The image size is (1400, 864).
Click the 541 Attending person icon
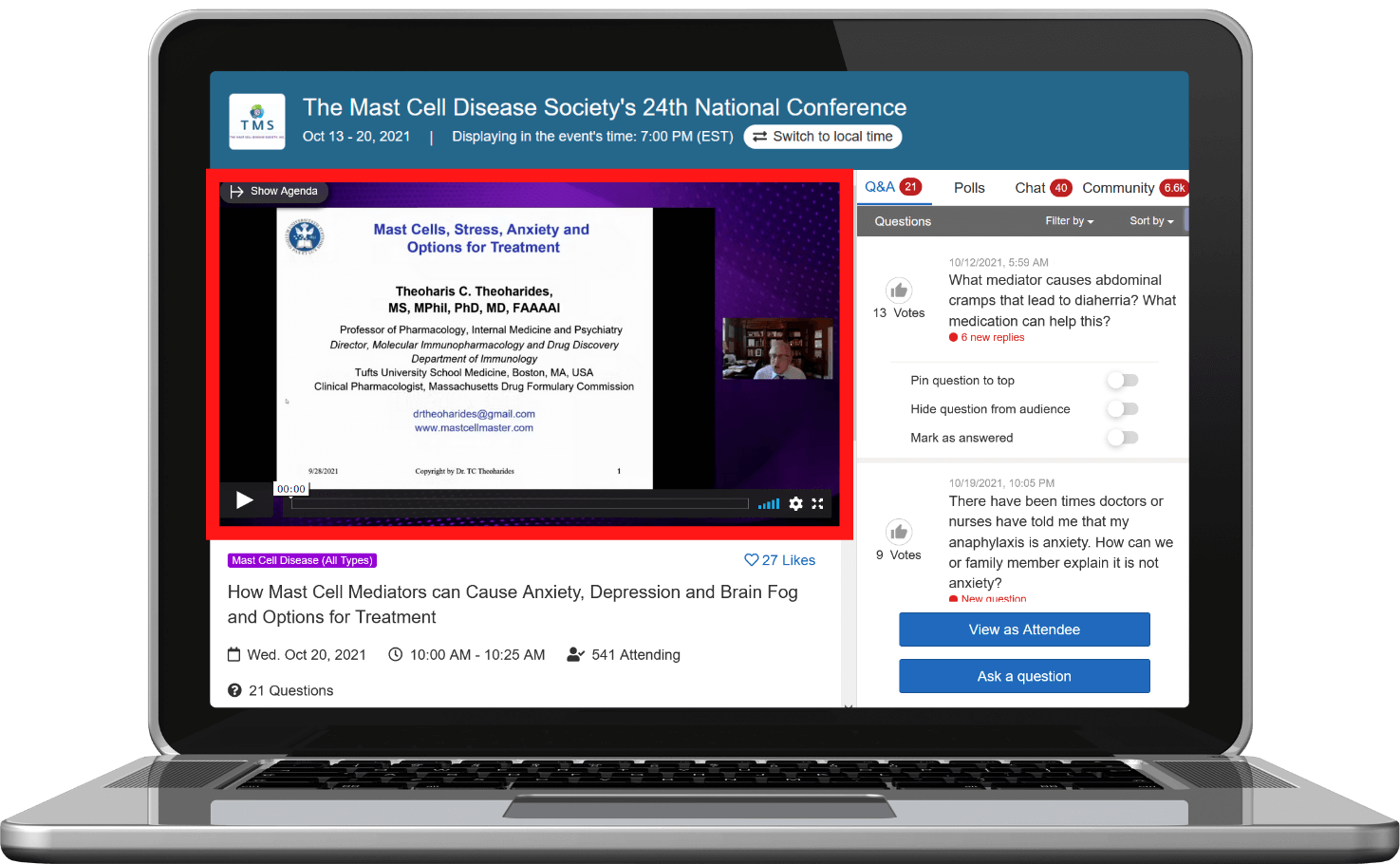coord(575,654)
